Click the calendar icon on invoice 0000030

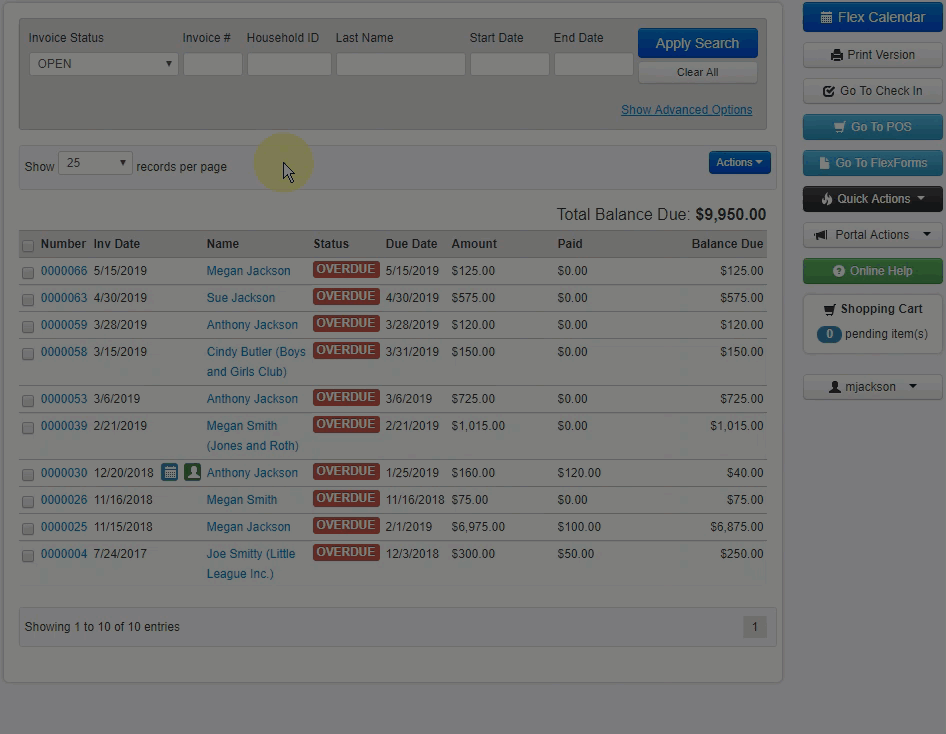pyautogui.click(x=170, y=472)
